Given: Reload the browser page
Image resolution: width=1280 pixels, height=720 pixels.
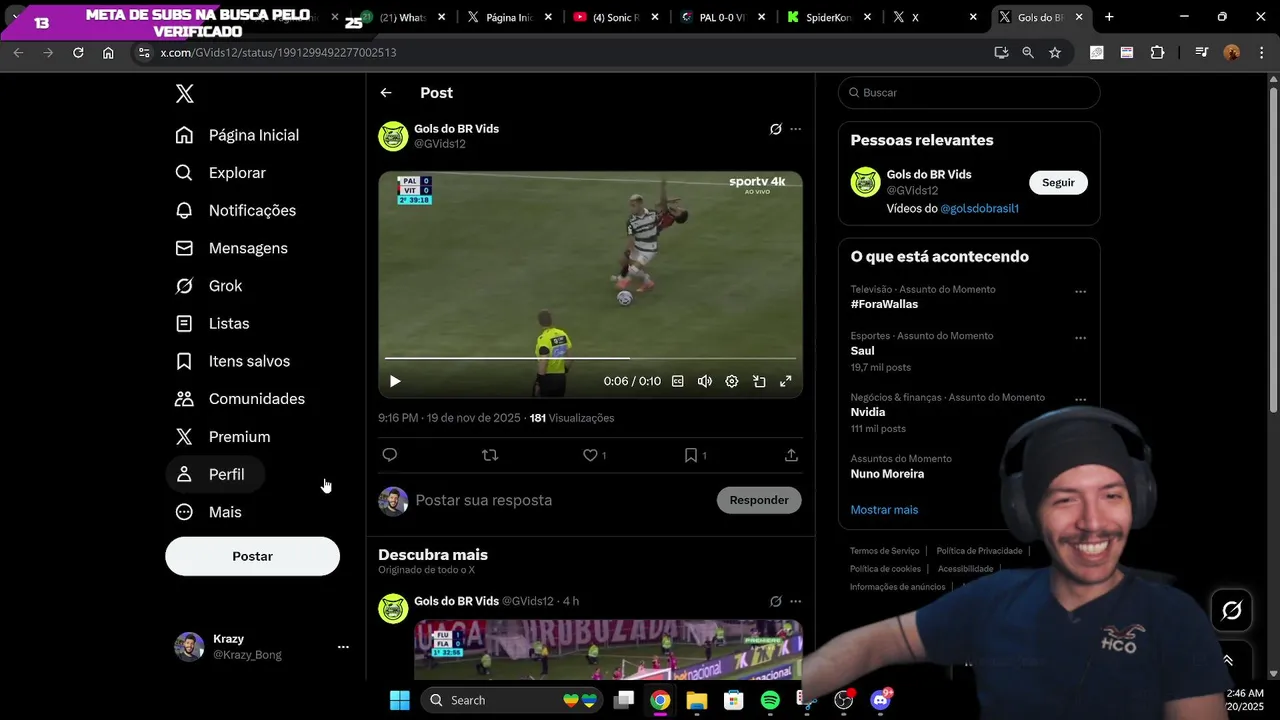Looking at the screenshot, I should pyautogui.click(x=78, y=53).
